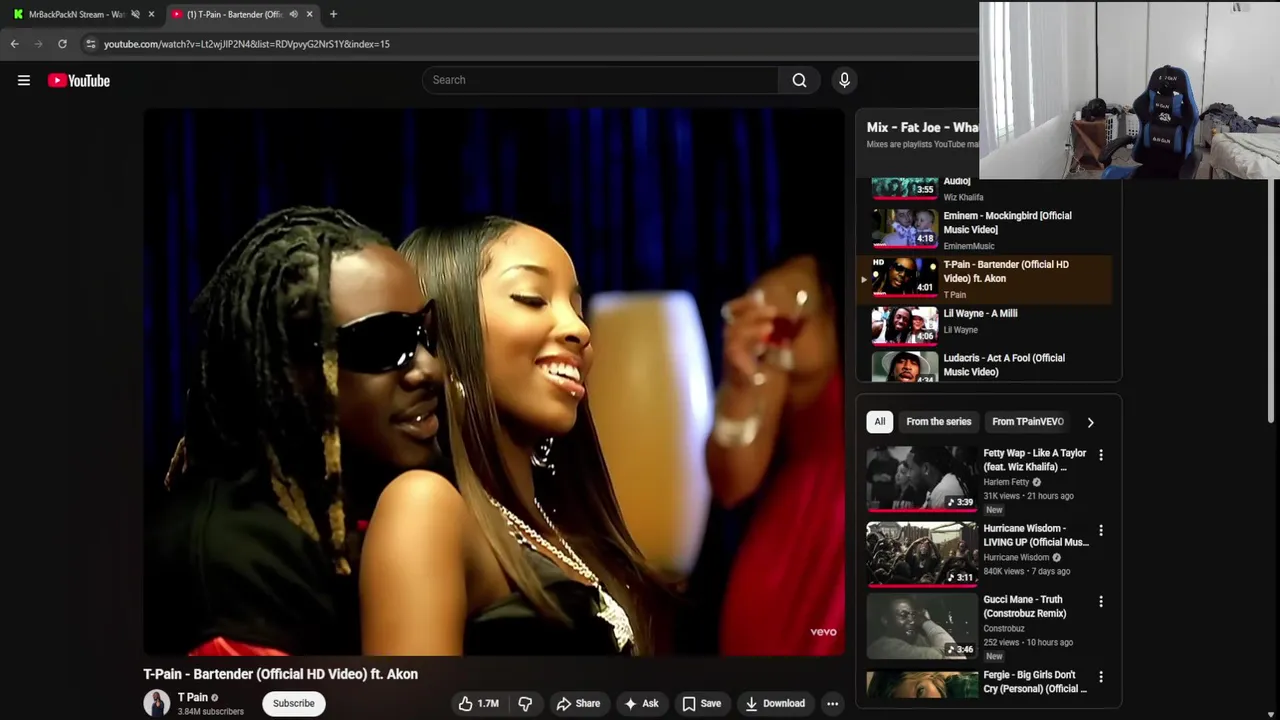Mute the T-Pain tab via its speaker icon
The height and width of the screenshot is (720, 1280).
pos(293,14)
